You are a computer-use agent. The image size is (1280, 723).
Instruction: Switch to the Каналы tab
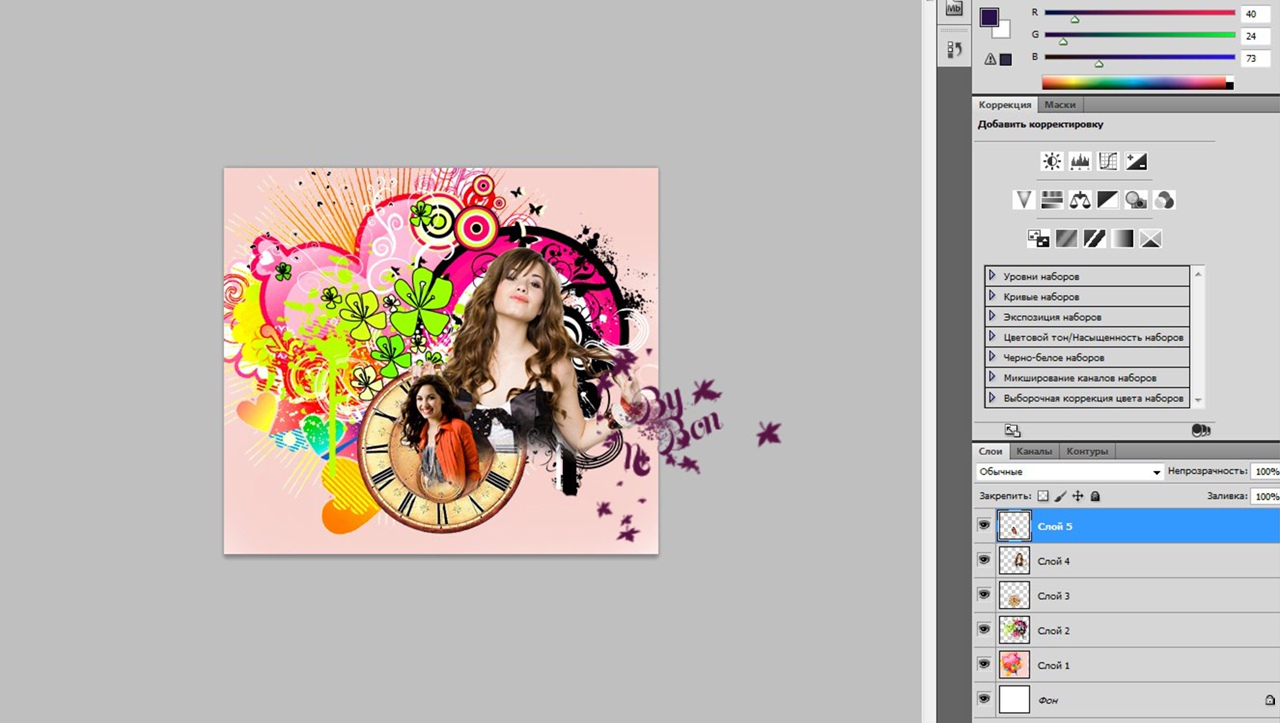tap(1034, 451)
